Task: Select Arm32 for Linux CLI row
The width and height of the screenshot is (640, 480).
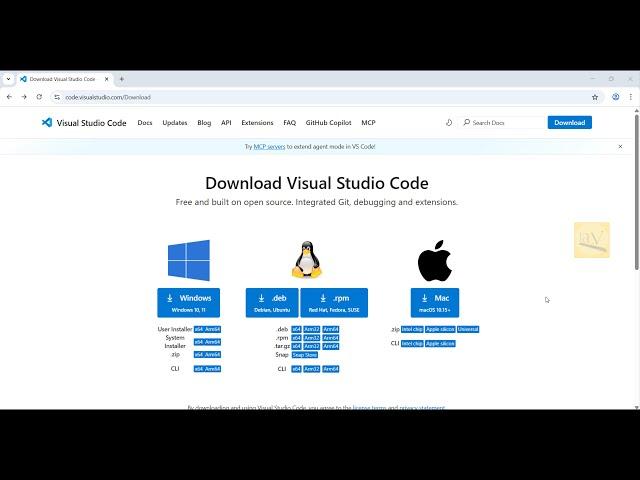Action: pyautogui.click(x=312, y=369)
